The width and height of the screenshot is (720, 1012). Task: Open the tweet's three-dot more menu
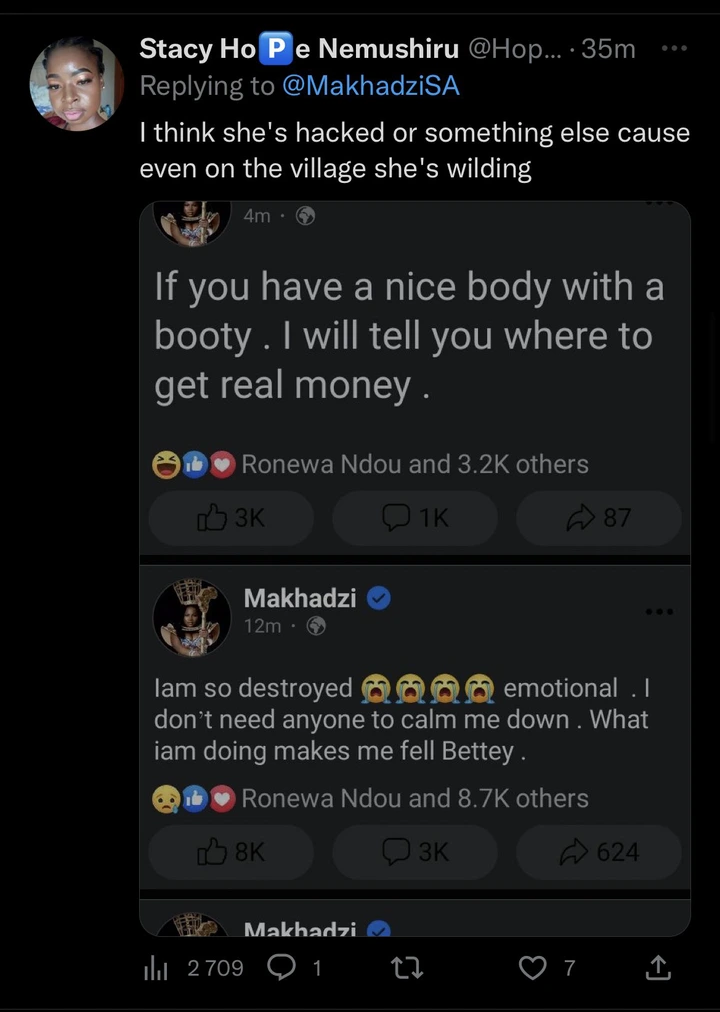coord(674,48)
